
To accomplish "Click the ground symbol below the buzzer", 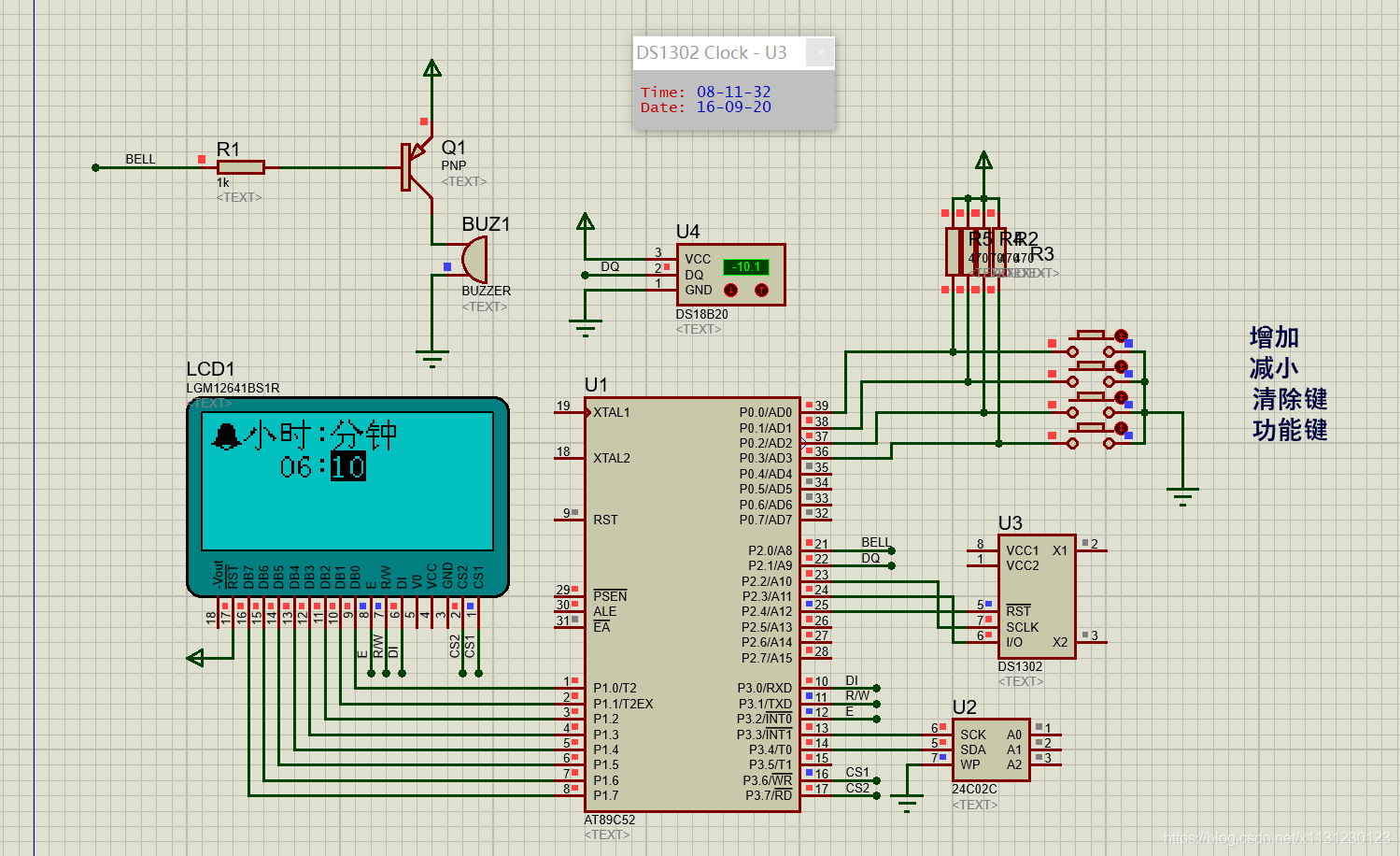I will [x=431, y=359].
